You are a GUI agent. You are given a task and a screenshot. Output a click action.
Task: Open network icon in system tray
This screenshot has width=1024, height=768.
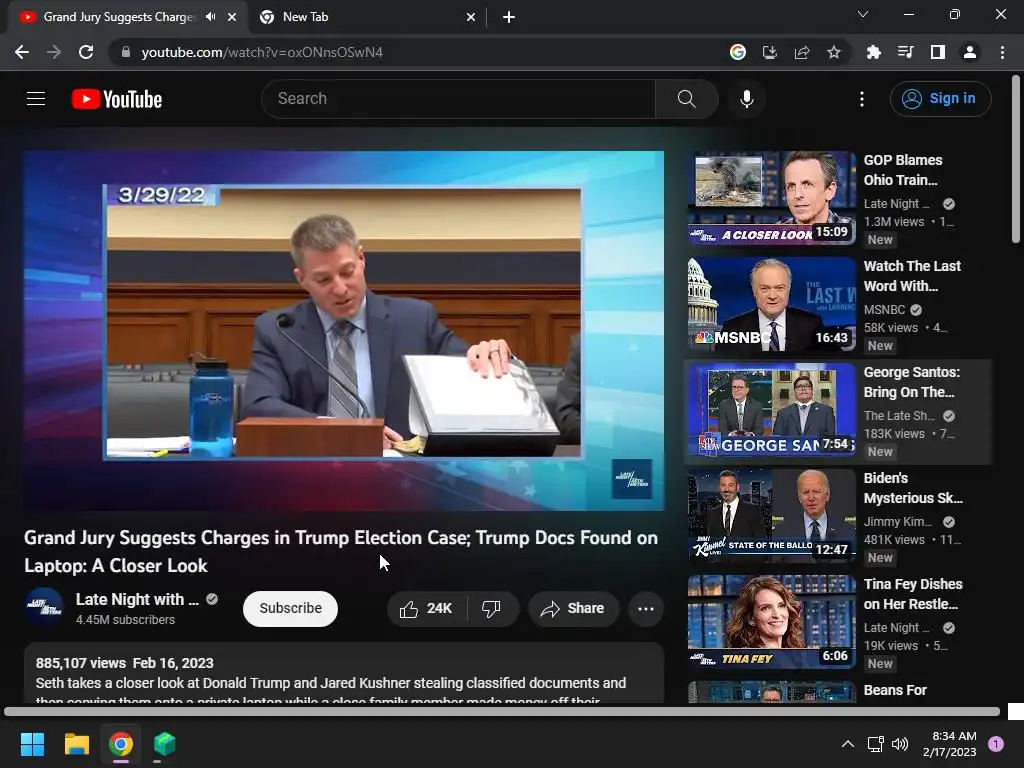click(875, 744)
